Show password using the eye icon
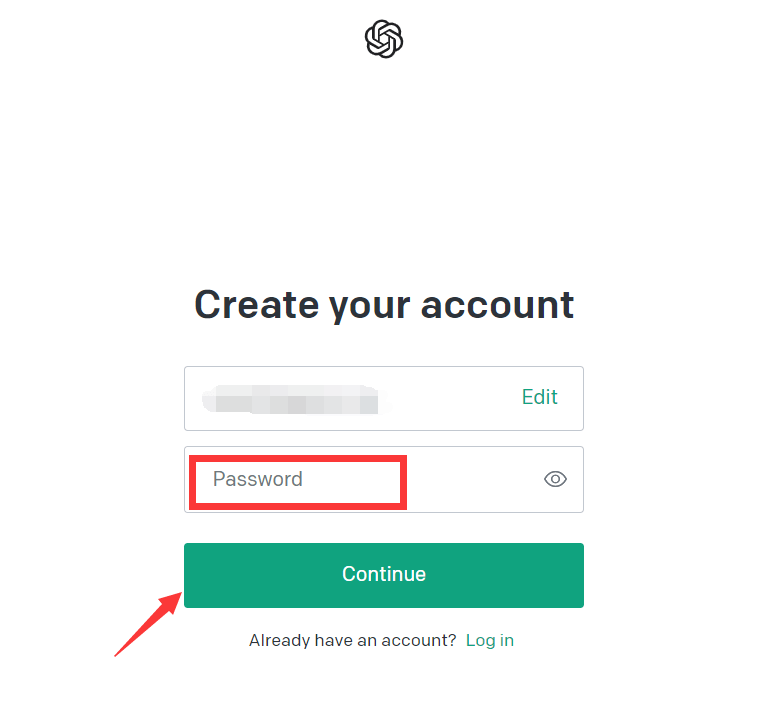This screenshot has width=773, height=717. point(555,479)
